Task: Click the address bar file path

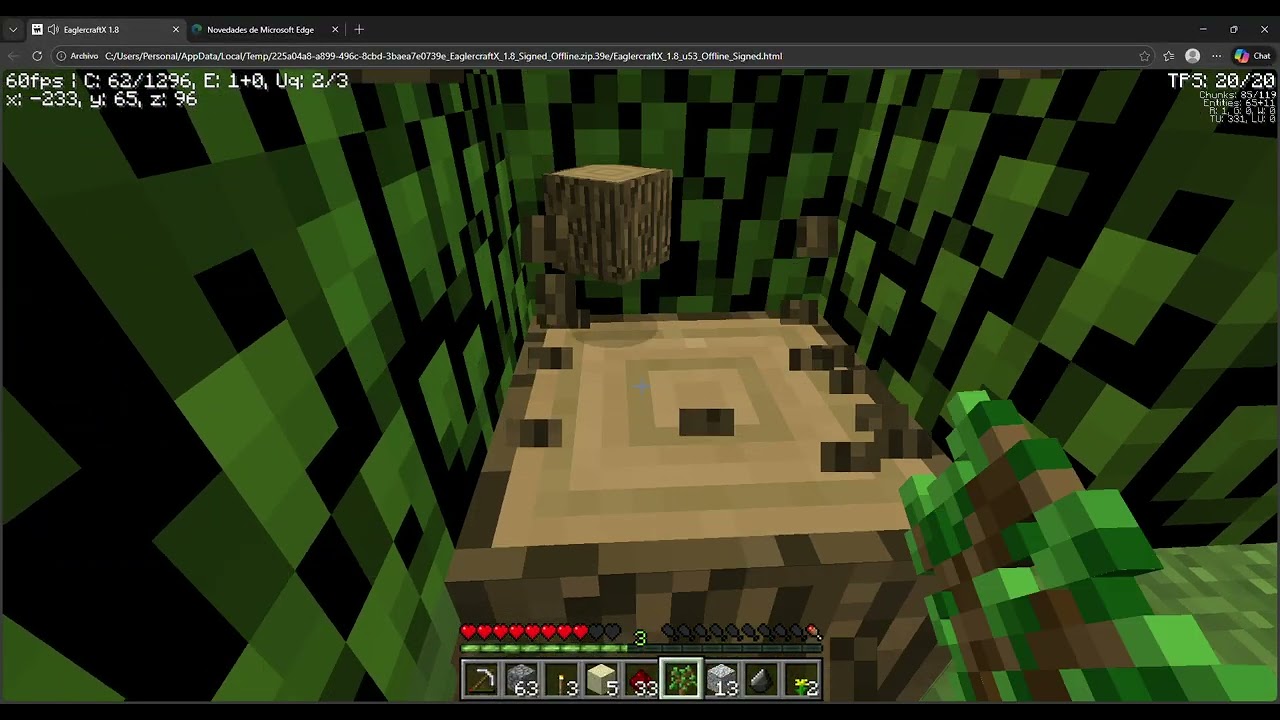Action: coord(443,56)
